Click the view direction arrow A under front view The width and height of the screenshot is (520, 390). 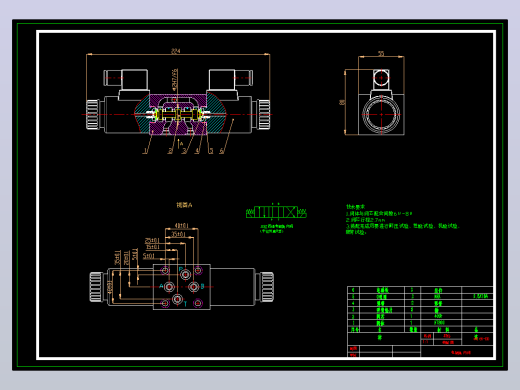(180, 144)
